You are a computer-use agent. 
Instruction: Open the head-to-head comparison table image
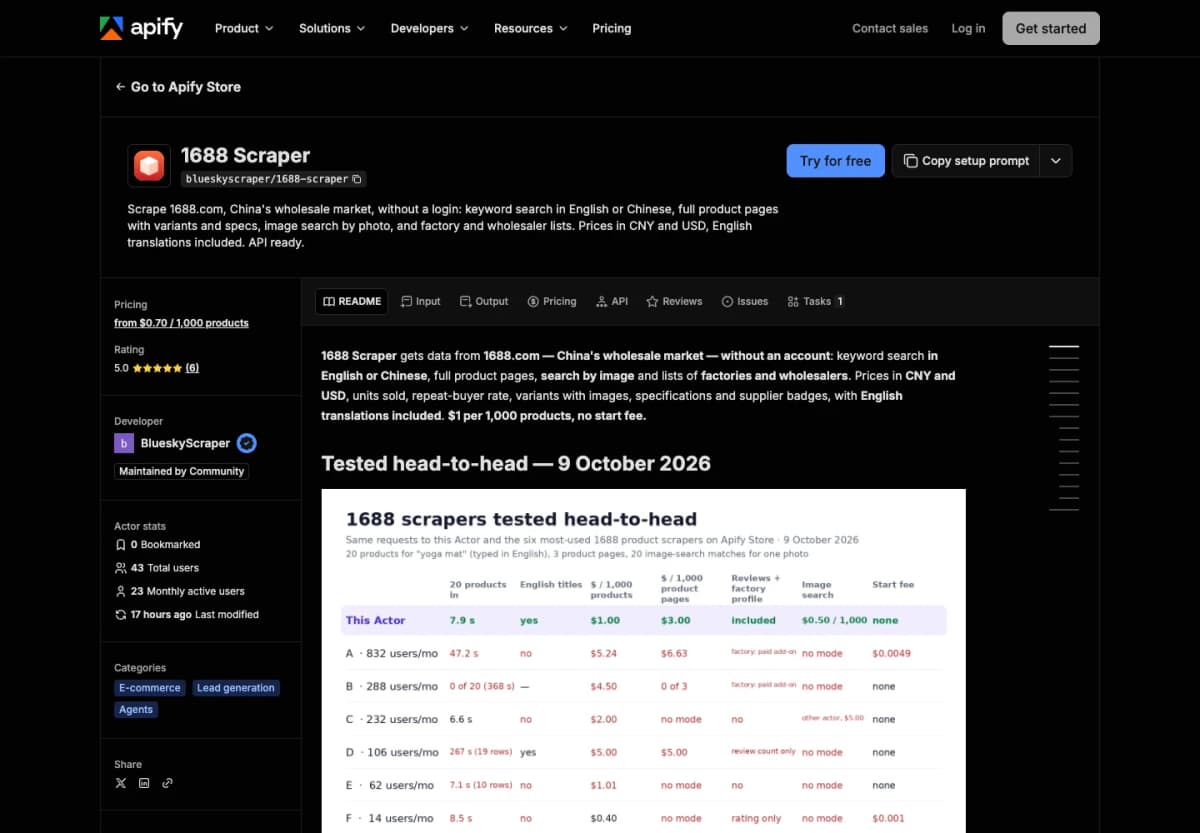point(643,661)
